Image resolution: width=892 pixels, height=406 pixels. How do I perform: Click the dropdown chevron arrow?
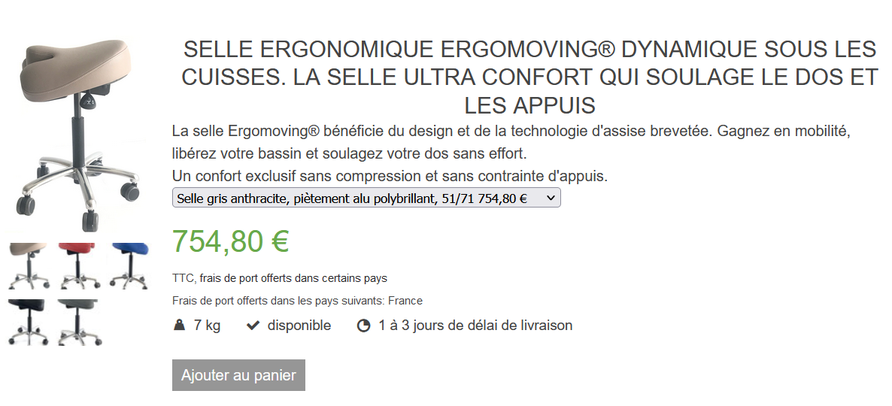(x=550, y=198)
